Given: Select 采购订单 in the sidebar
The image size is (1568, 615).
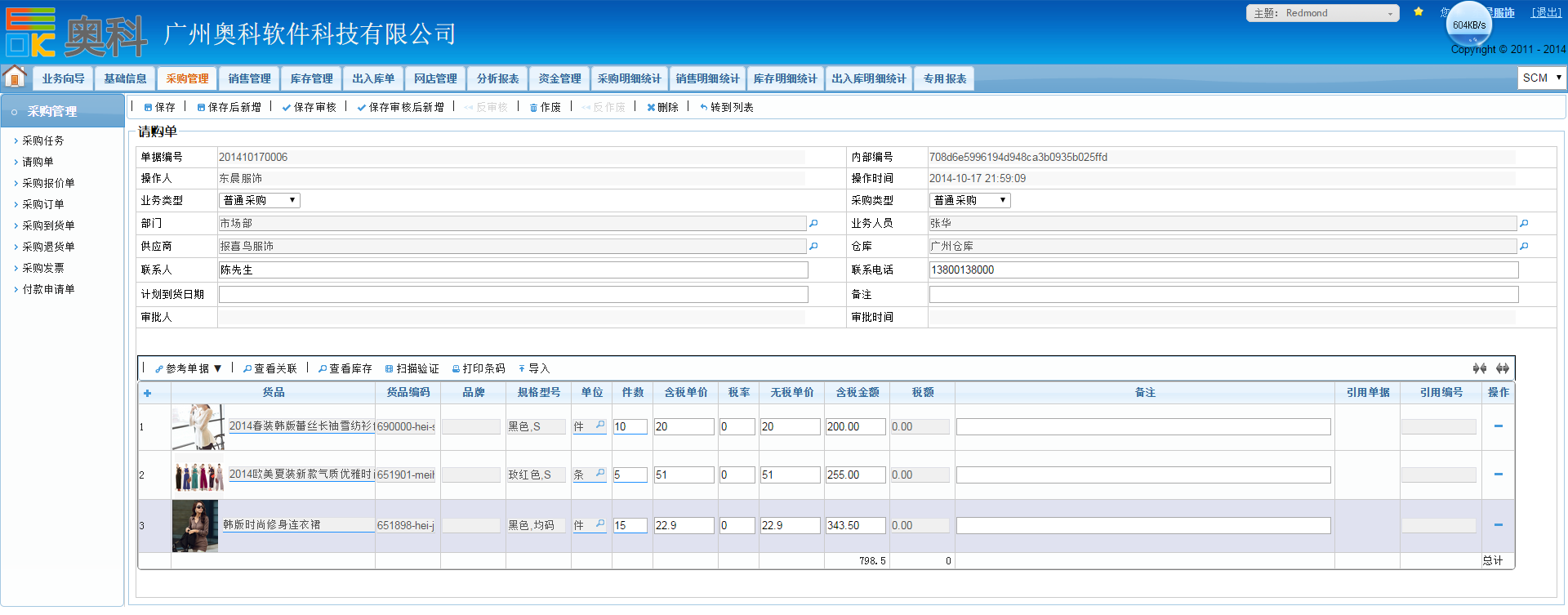Looking at the screenshot, I should coord(42,204).
